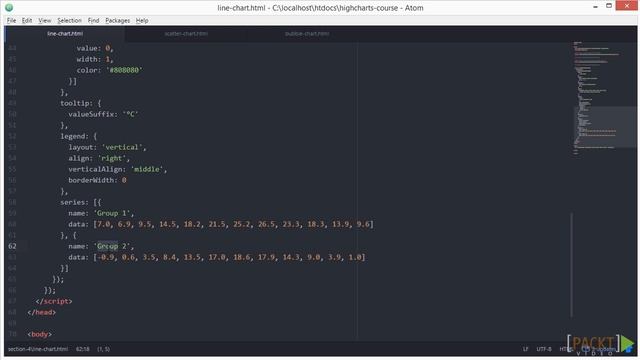The height and width of the screenshot is (360, 640).
Task: Click the color value '#808080'
Action: click(x=124, y=70)
